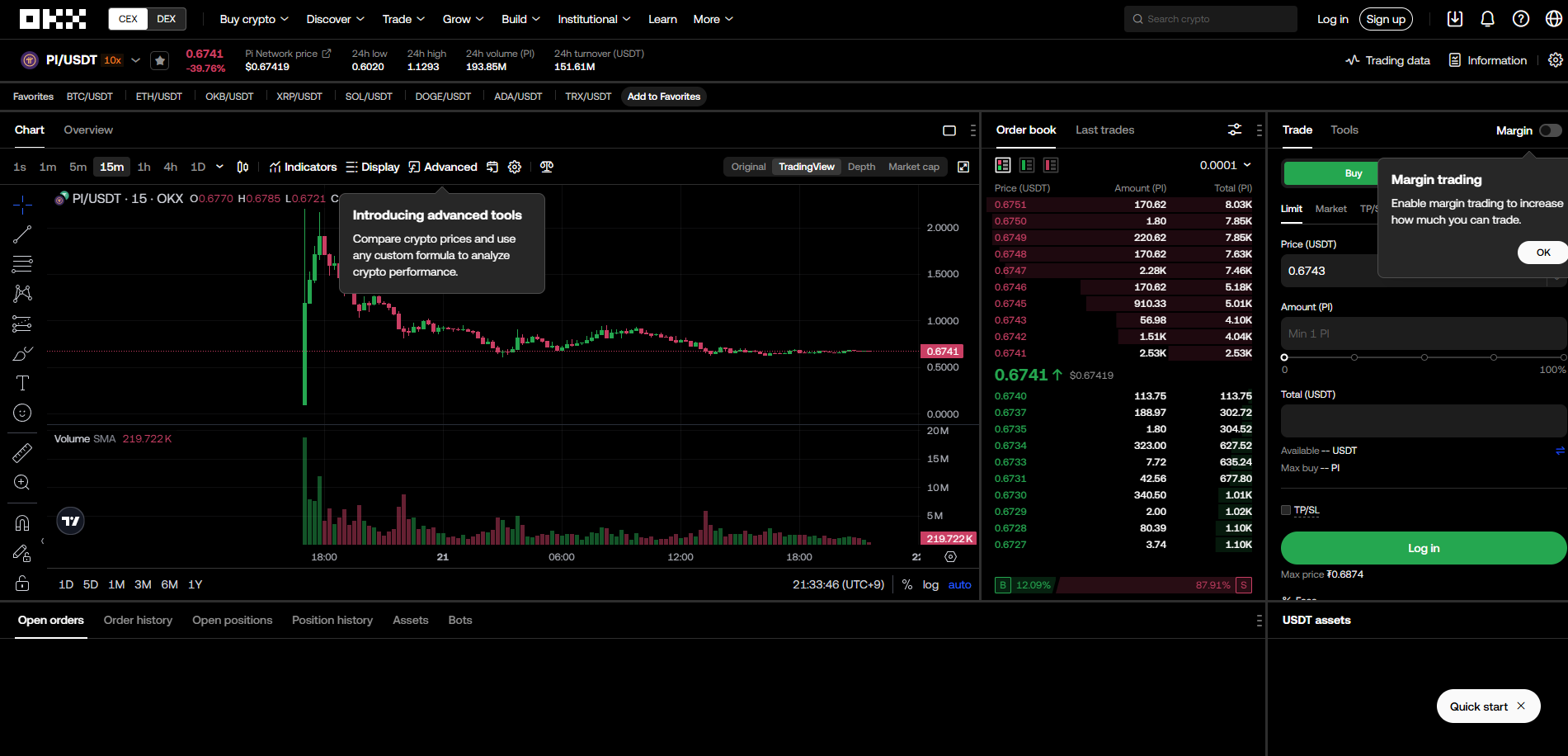Add PI/USDT to favorites with star

tap(160, 60)
